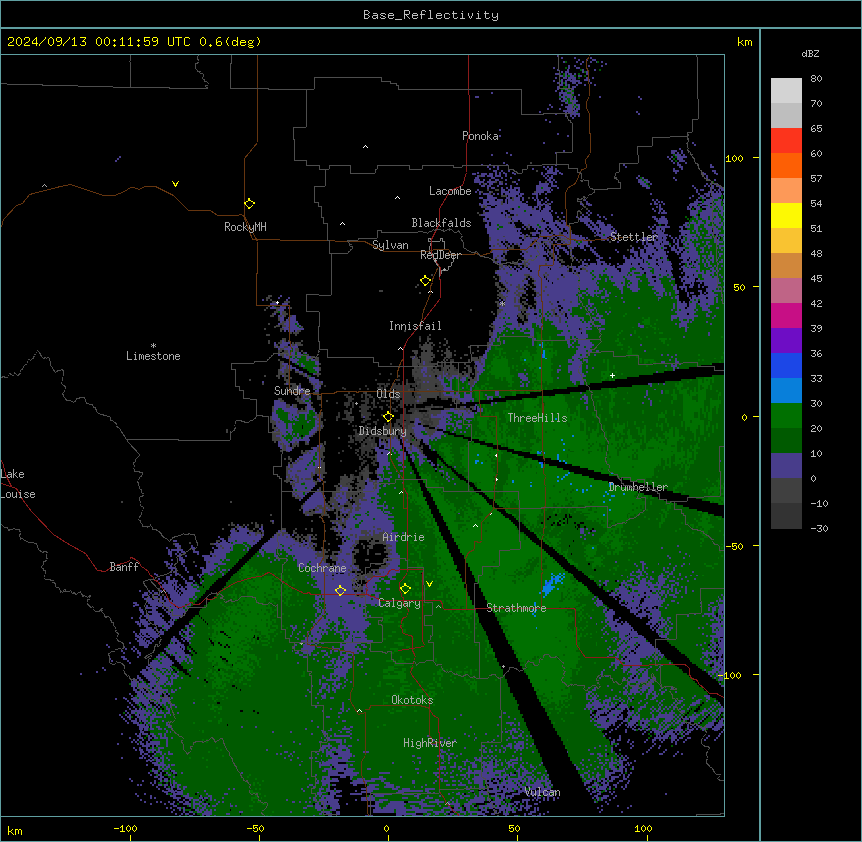Click the RockyMH label
862x842 pixels.
click(245, 227)
